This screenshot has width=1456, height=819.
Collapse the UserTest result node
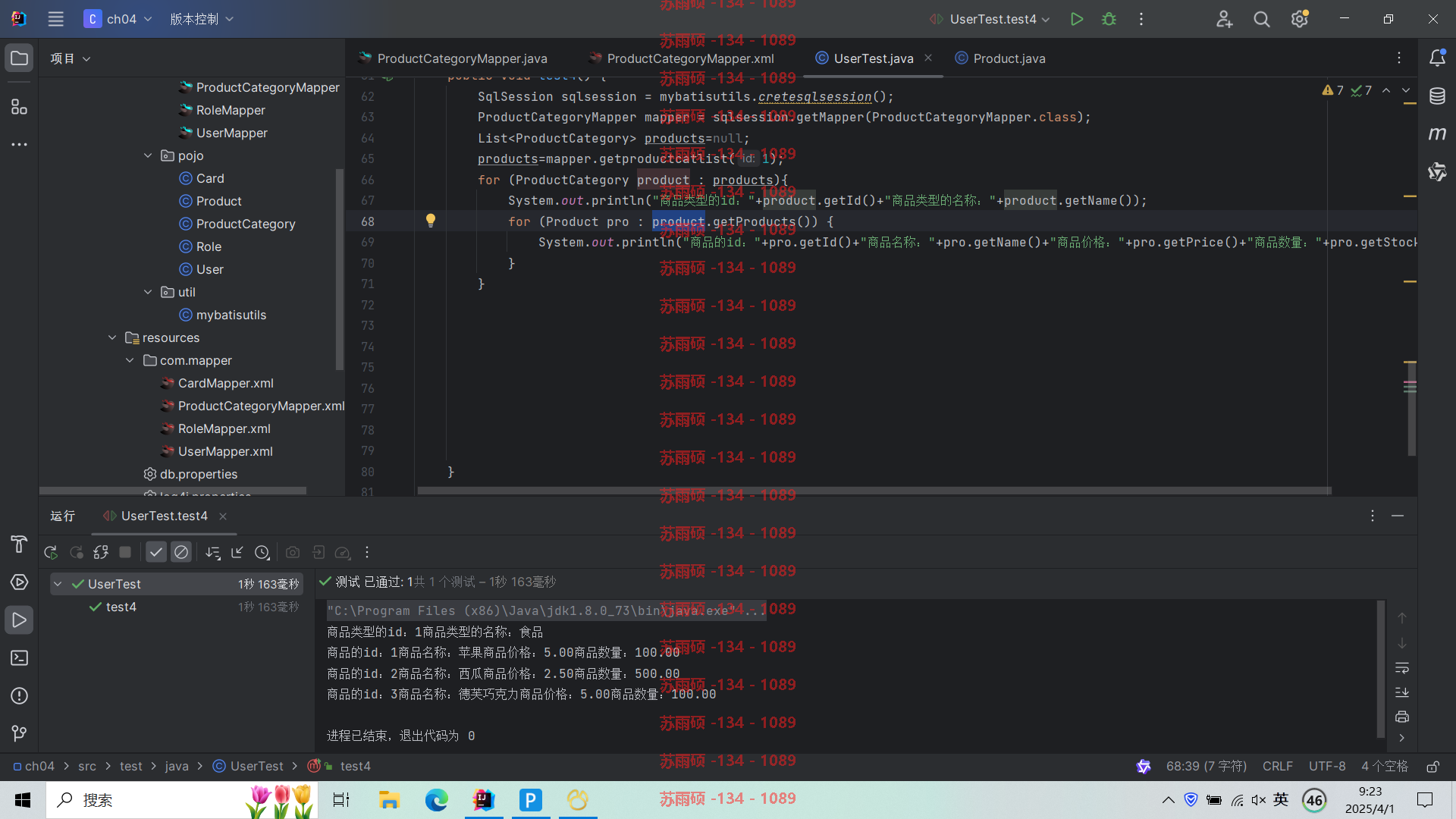coord(58,584)
